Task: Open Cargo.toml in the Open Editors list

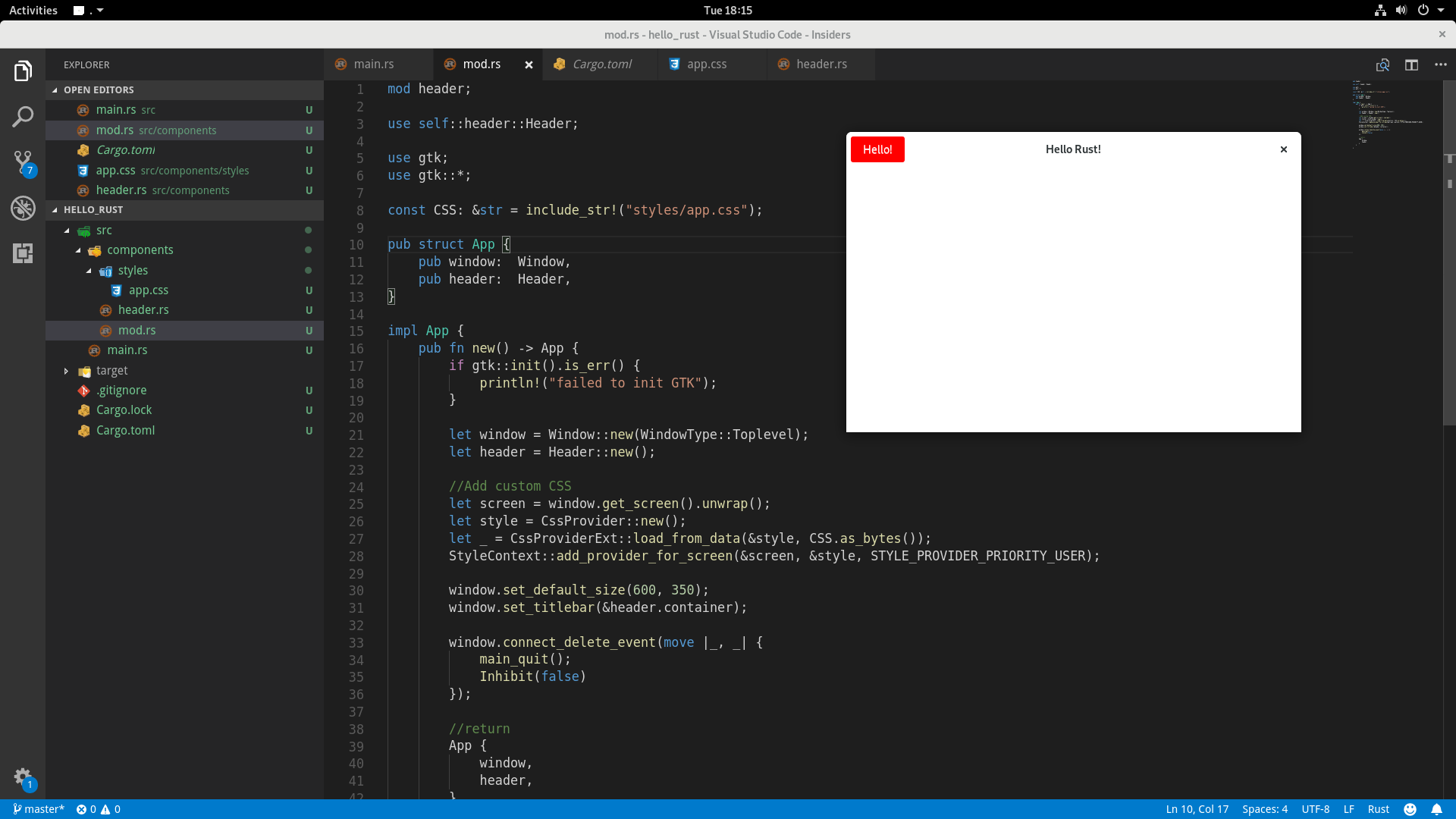Action: point(184,150)
